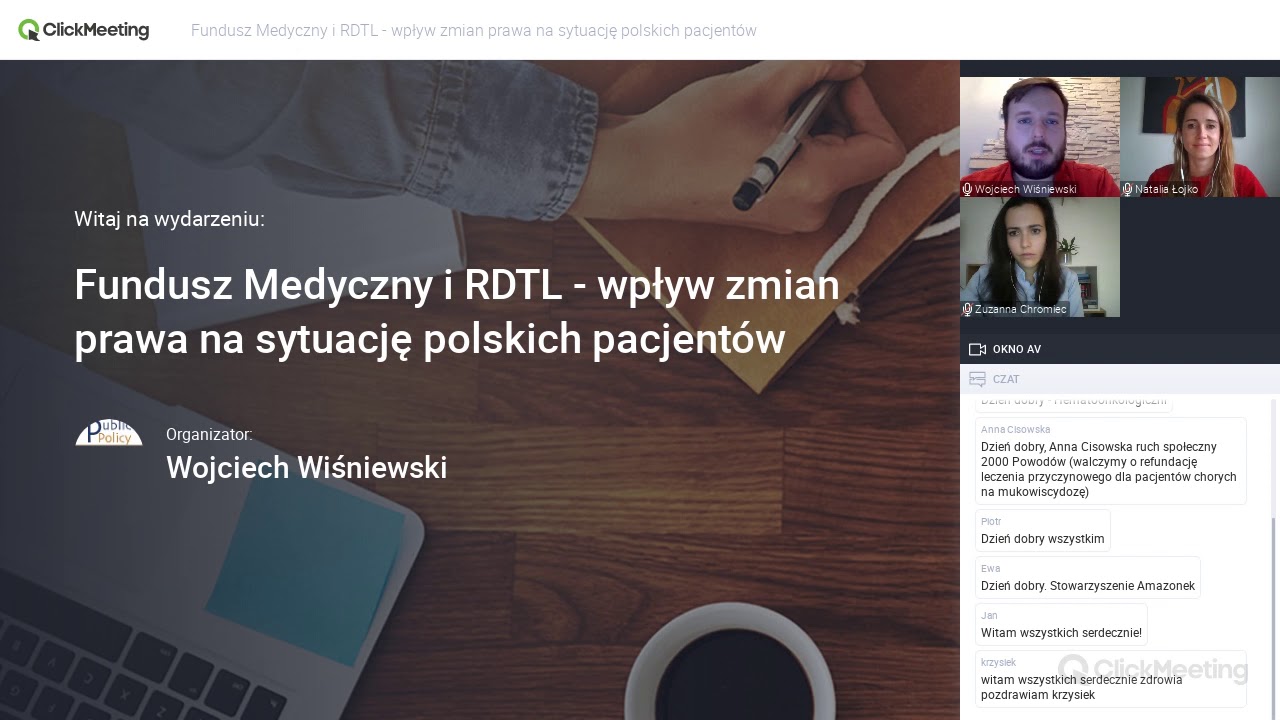Click microphone icon next to Natalia Łojko
The height and width of the screenshot is (720, 1280).
click(1127, 189)
